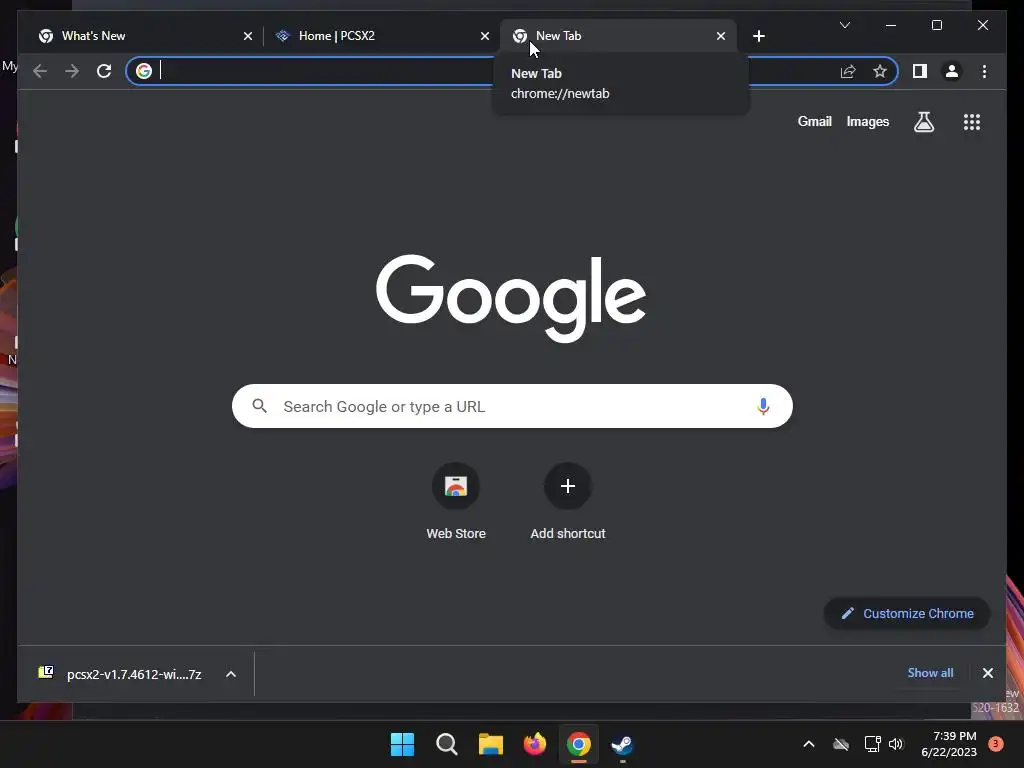This screenshot has height=768, width=1024.
Task: Show all downloads
Action: click(930, 673)
